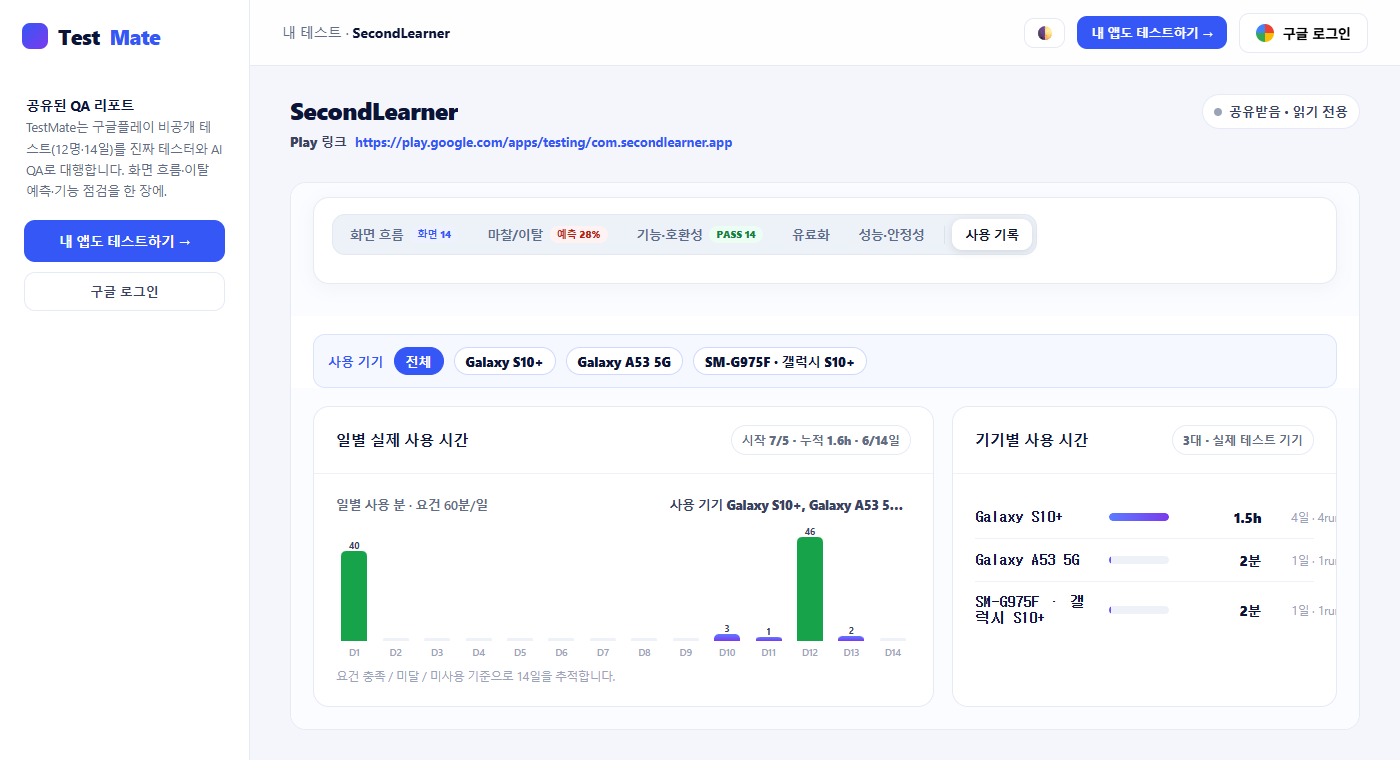Click 기기별 사용 시간 heading
Viewport: 1400px width, 760px height.
tap(1031, 440)
